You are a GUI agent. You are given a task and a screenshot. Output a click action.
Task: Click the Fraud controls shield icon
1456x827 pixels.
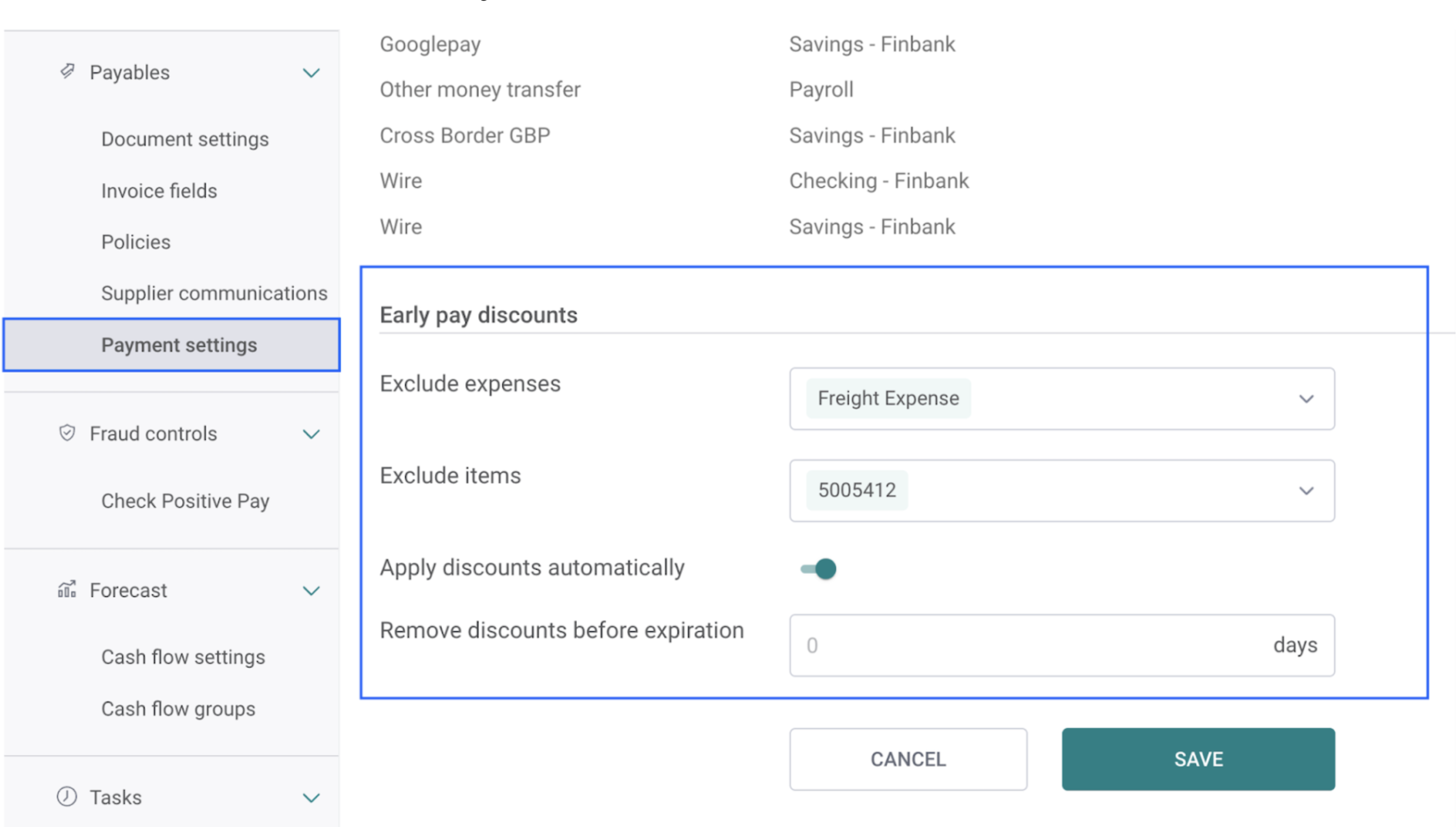pos(67,433)
